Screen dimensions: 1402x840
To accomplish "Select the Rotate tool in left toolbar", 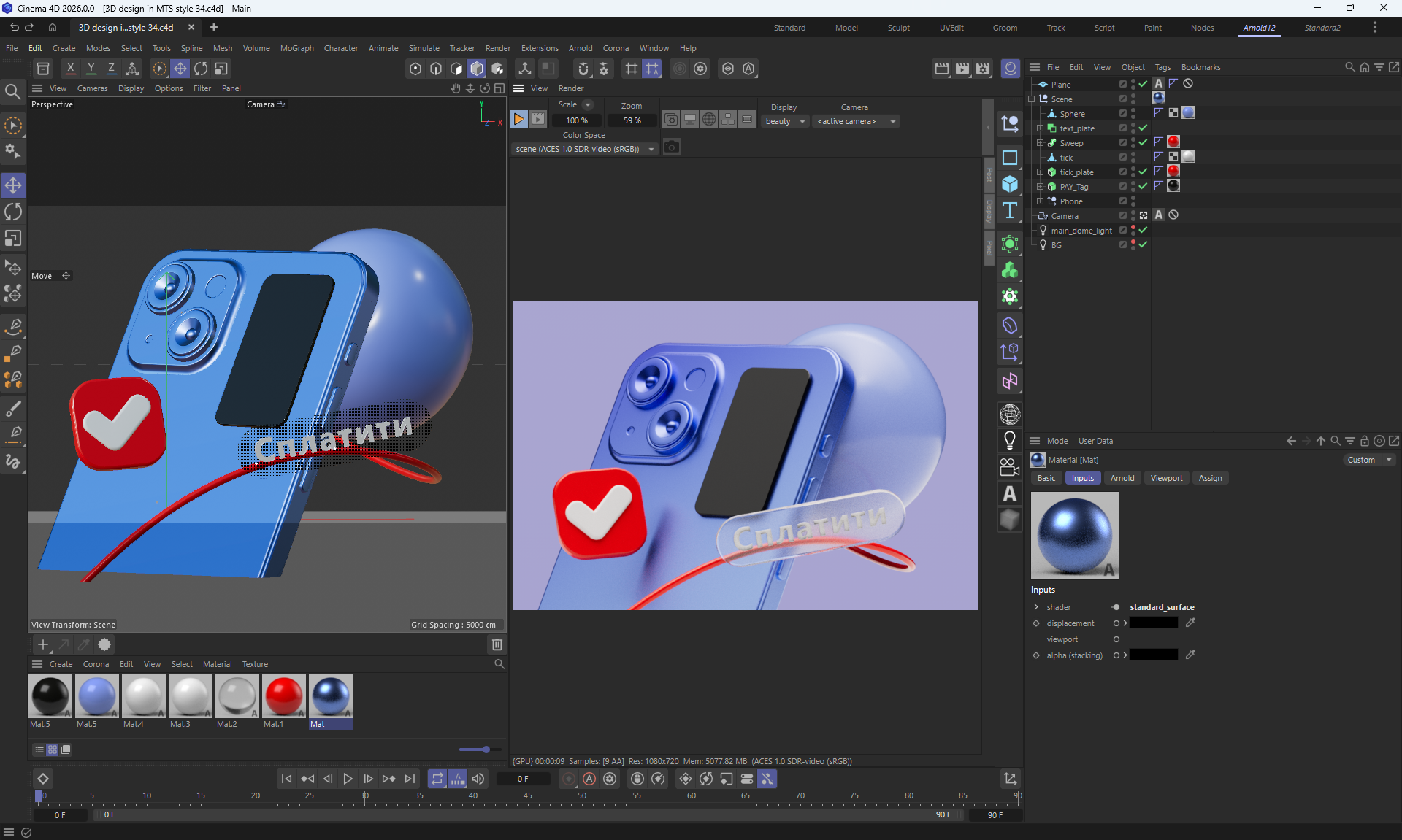I will click(13, 212).
